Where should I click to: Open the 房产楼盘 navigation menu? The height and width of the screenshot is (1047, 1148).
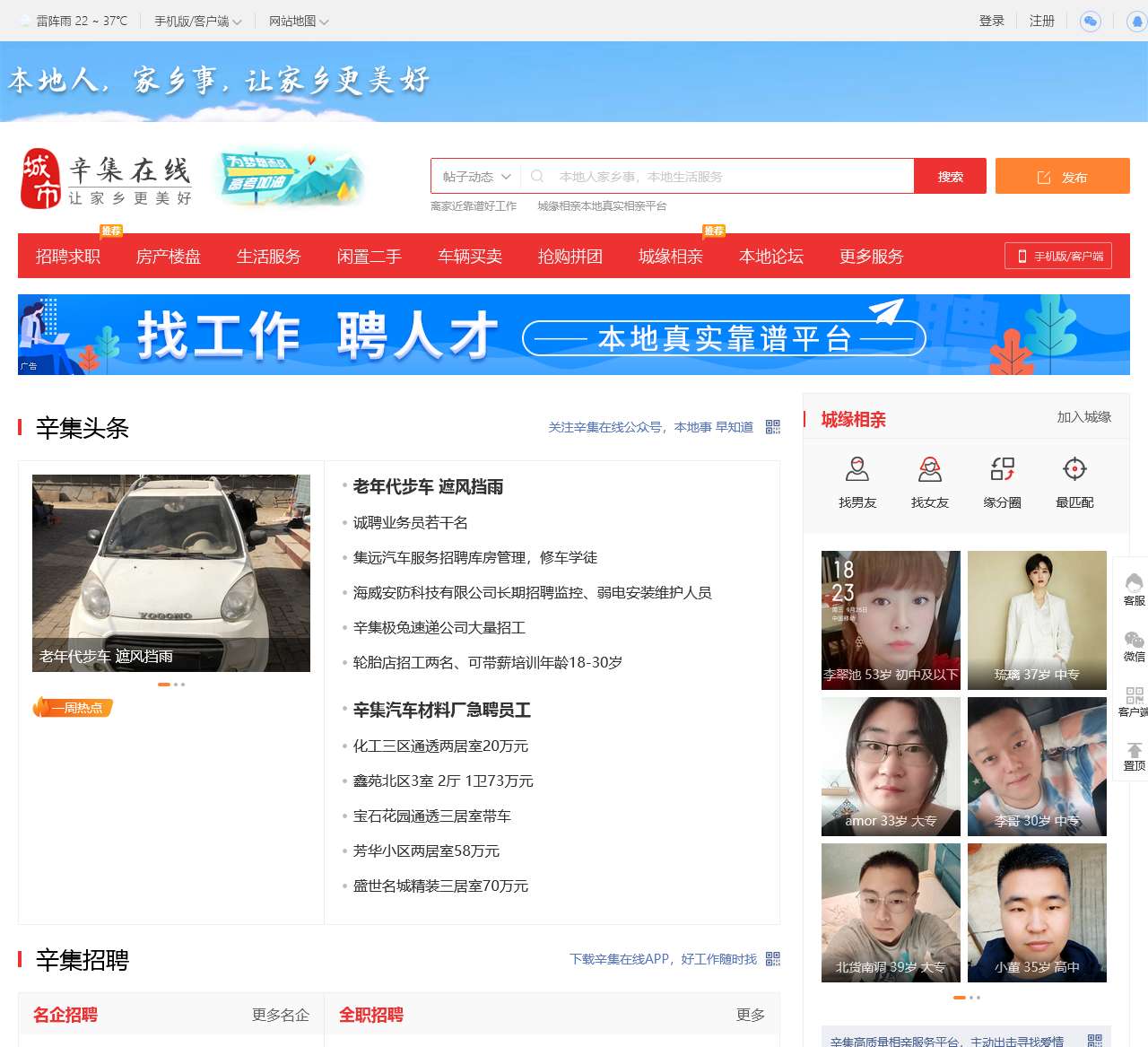coord(168,257)
